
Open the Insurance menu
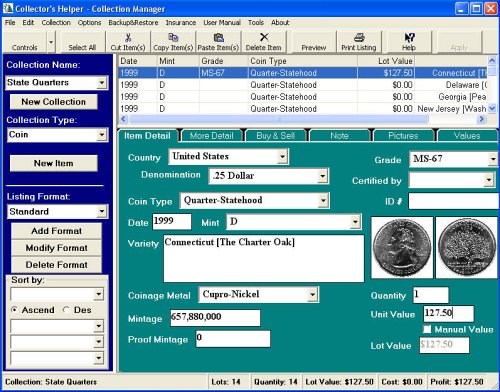(x=181, y=23)
